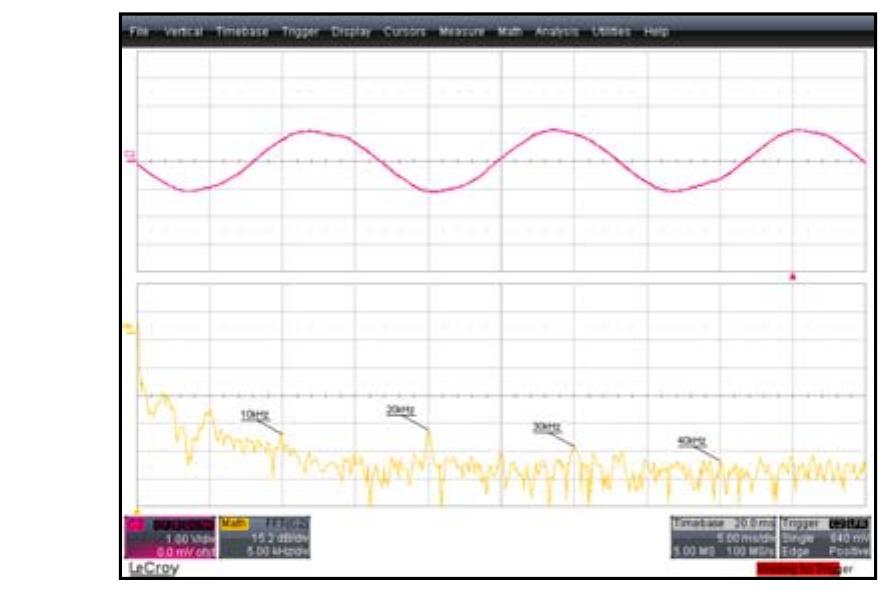
Task: Click the C2 channel ground level indicator
Action: (129, 155)
